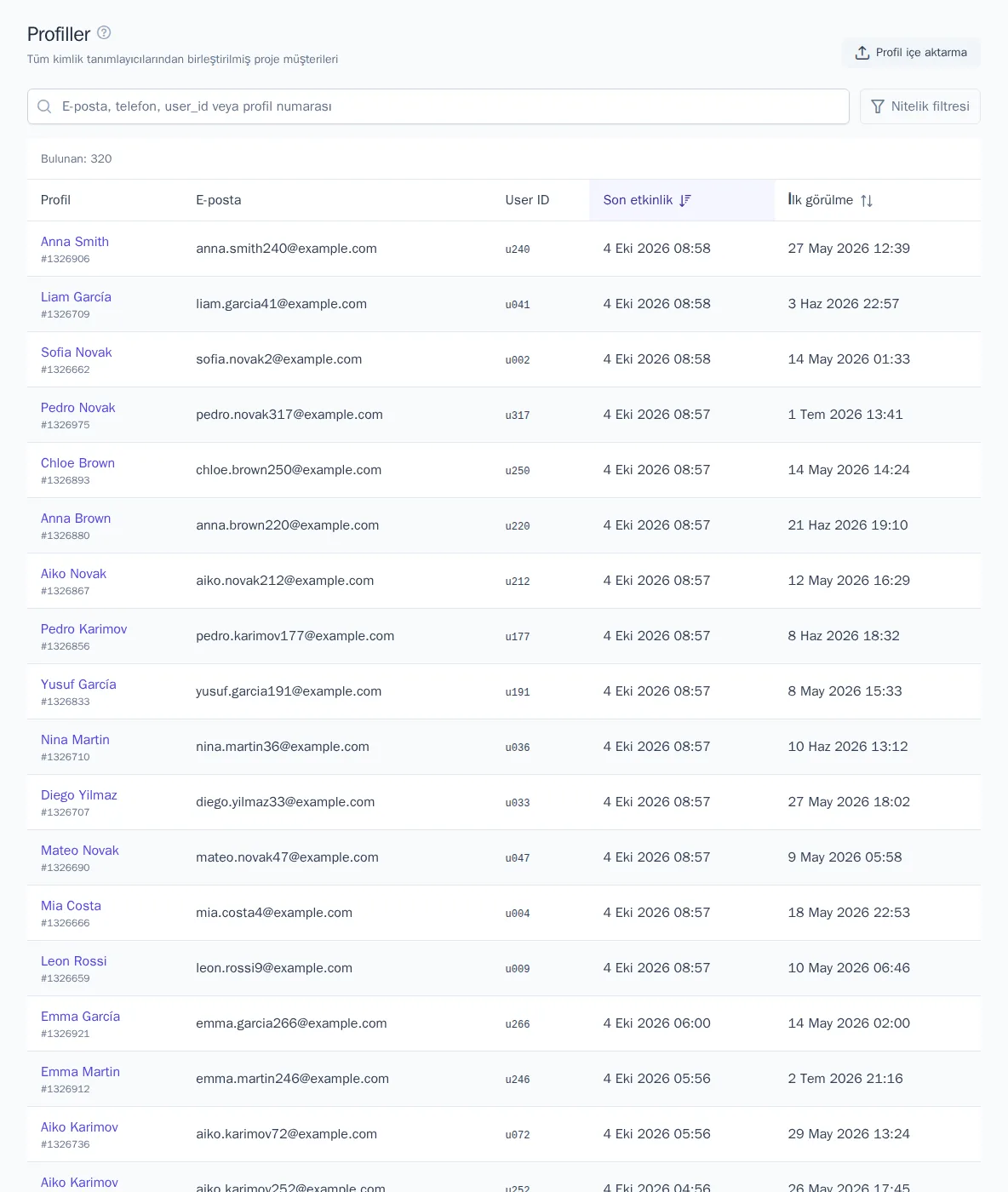Go to Diego Yilmaz's profile
This screenshot has height=1192, width=1008.
click(x=79, y=795)
